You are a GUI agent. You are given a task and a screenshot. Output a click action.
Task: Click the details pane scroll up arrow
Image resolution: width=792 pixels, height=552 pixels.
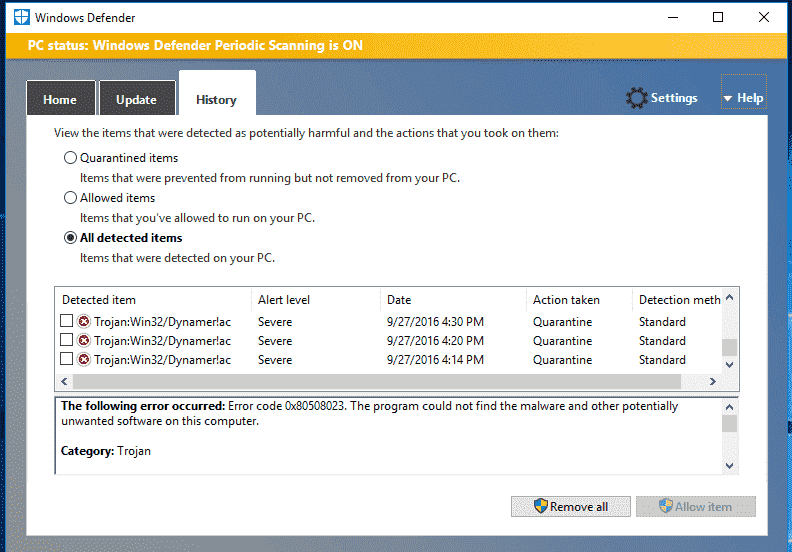point(729,407)
